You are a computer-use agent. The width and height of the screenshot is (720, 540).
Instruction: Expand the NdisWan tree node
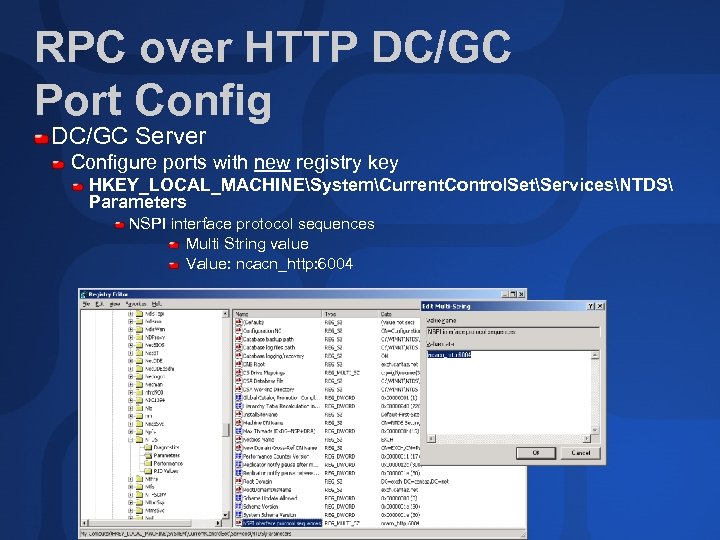130,329
